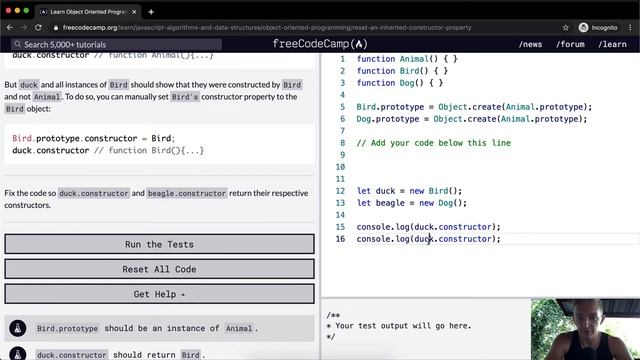
Task: Click Reset All Code button
Action: (159, 269)
